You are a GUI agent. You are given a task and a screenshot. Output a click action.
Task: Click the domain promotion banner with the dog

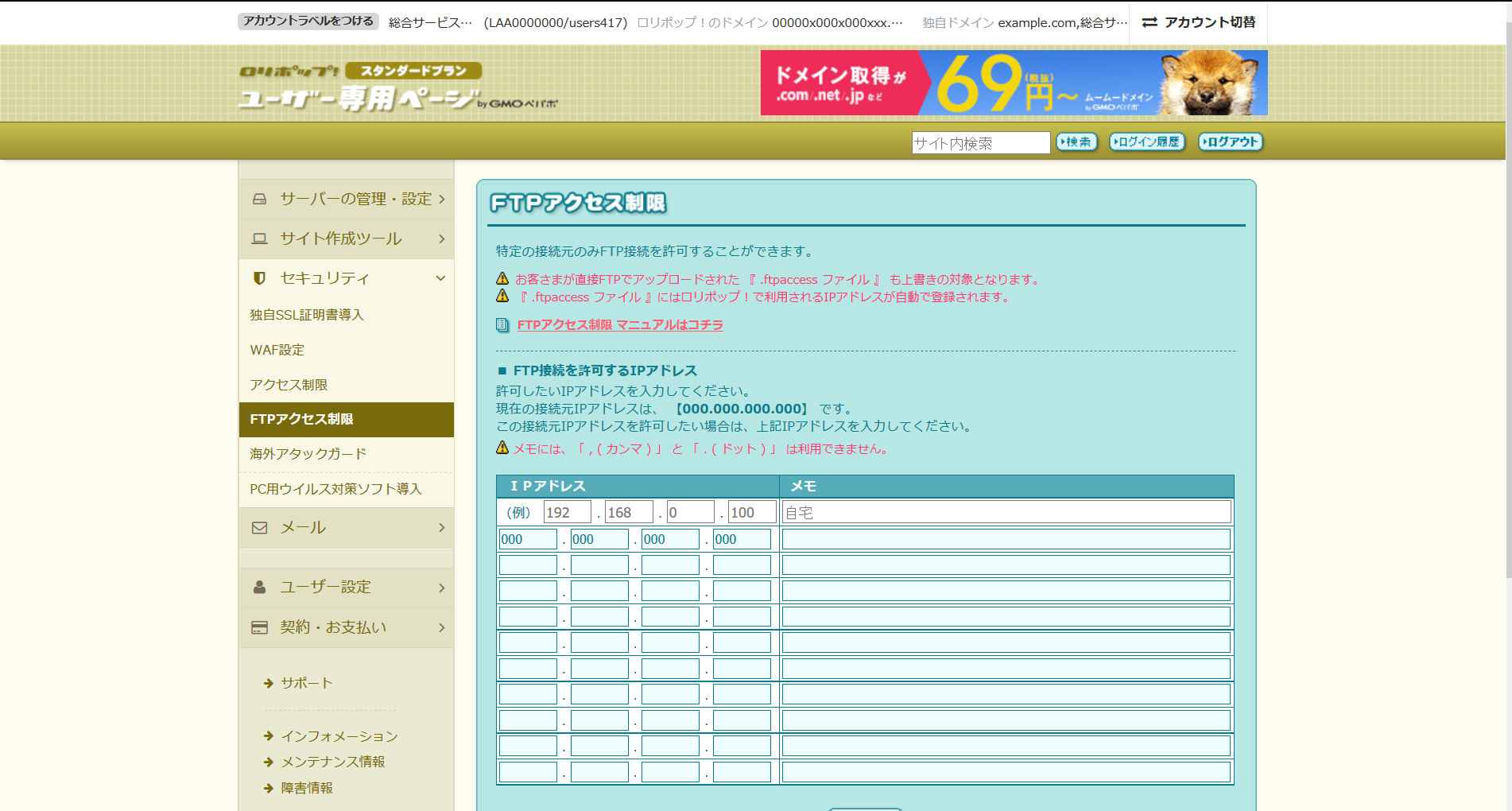[x=1014, y=83]
